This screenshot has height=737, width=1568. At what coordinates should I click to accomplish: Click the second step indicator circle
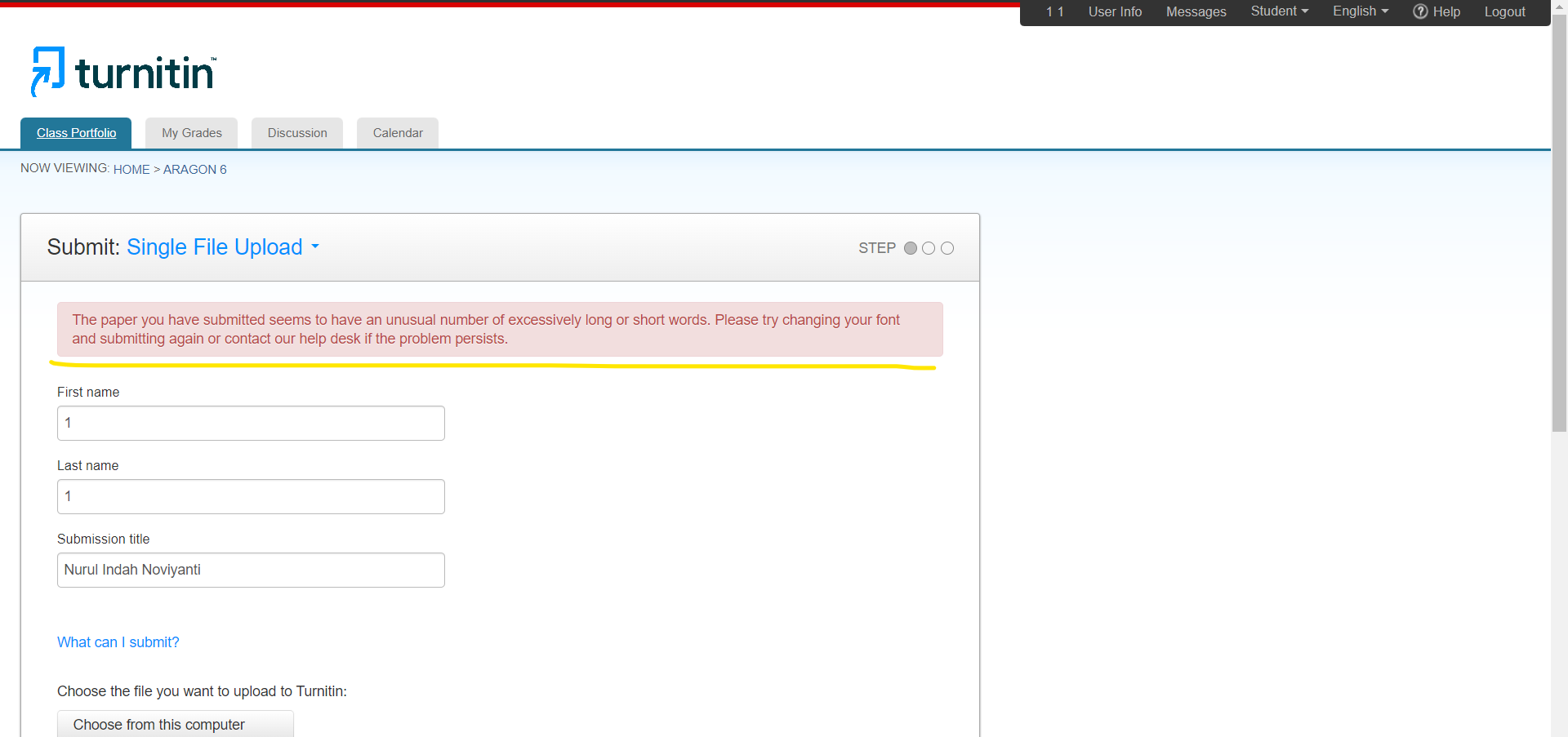pyautogui.click(x=929, y=248)
